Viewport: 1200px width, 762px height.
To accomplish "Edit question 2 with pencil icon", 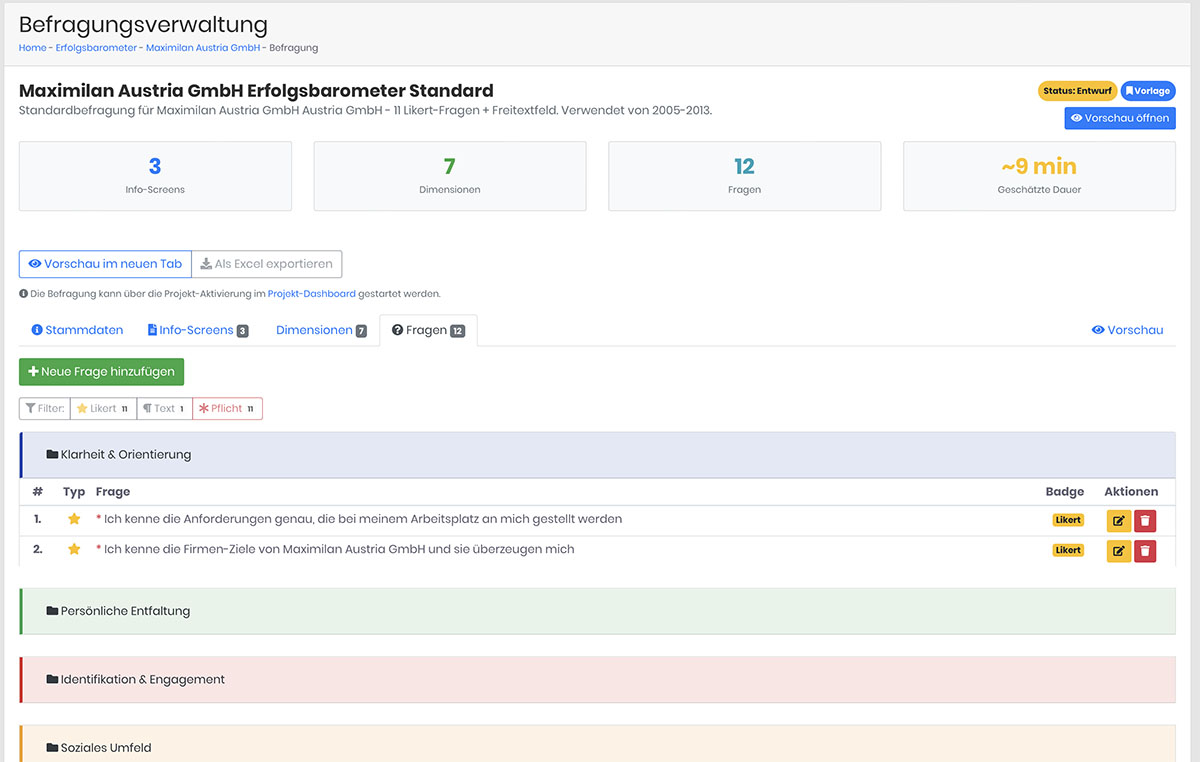I will point(1118,551).
